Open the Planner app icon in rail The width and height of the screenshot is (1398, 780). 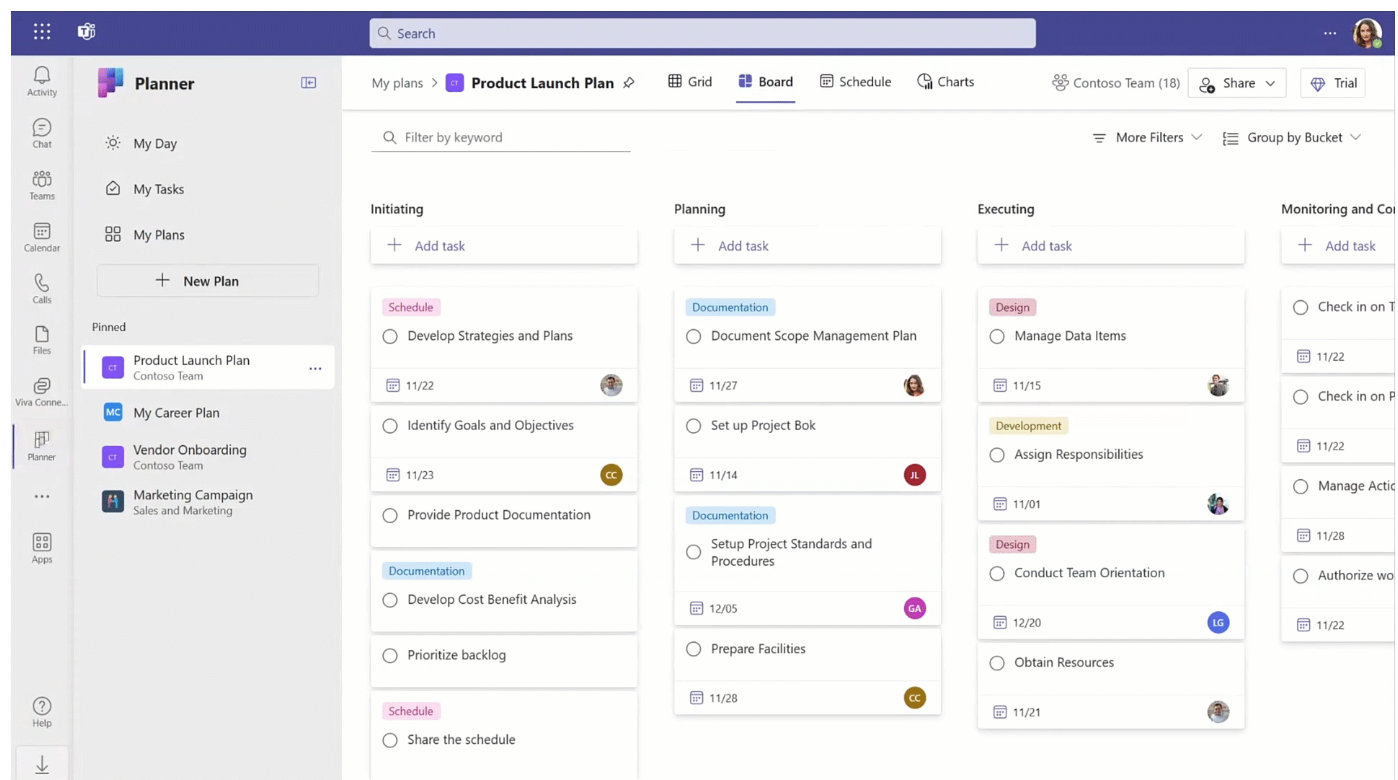42,445
